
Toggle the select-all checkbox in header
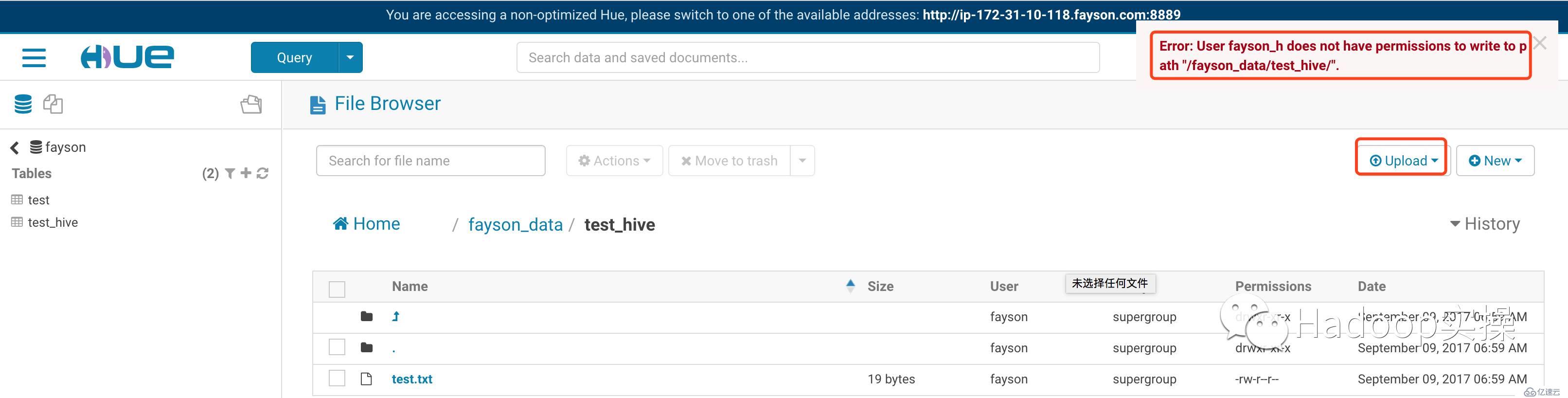pyautogui.click(x=337, y=289)
